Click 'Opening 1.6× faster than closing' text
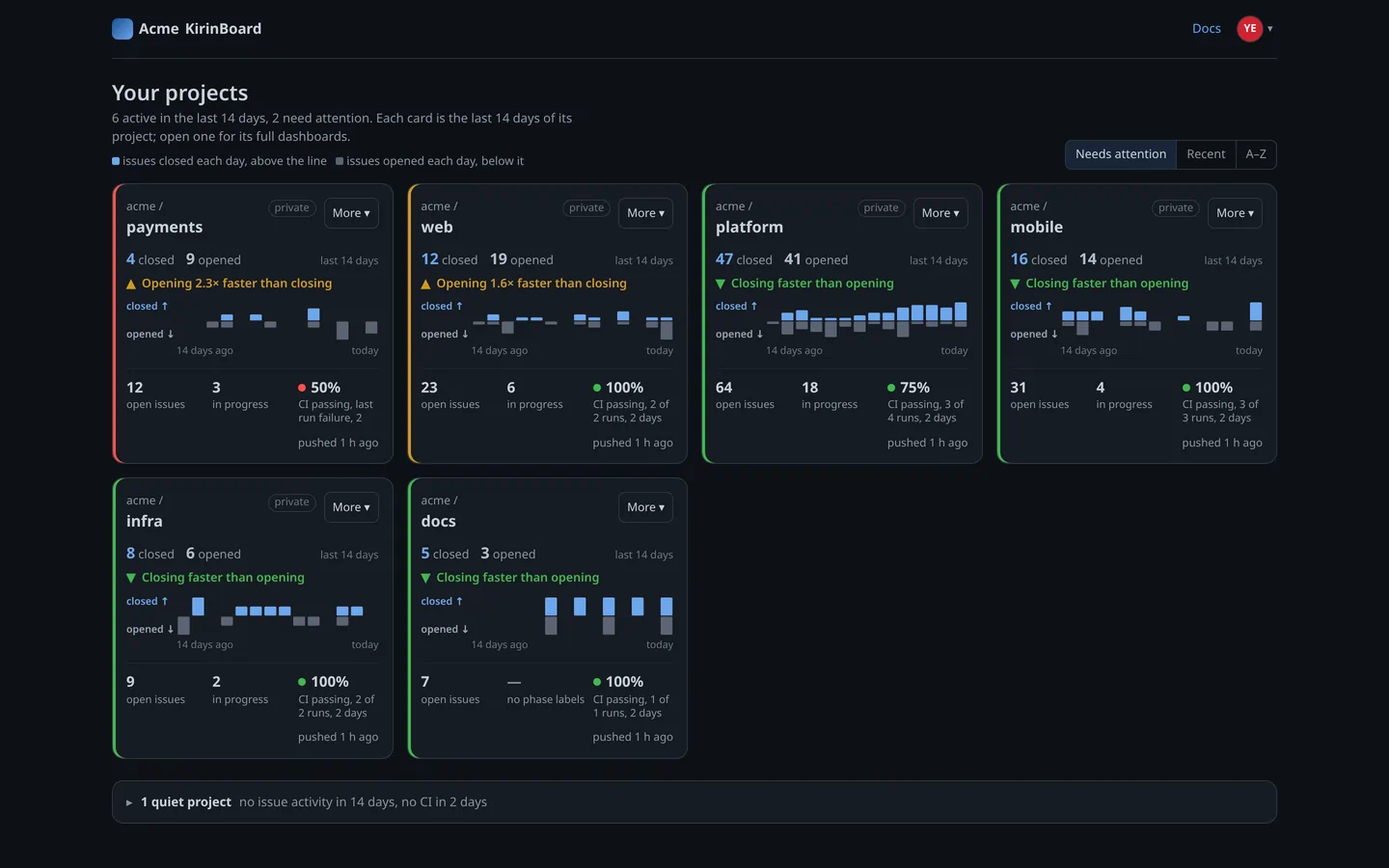Image resolution: width=1389 pixels, height=868 pixels. point(531,284)
